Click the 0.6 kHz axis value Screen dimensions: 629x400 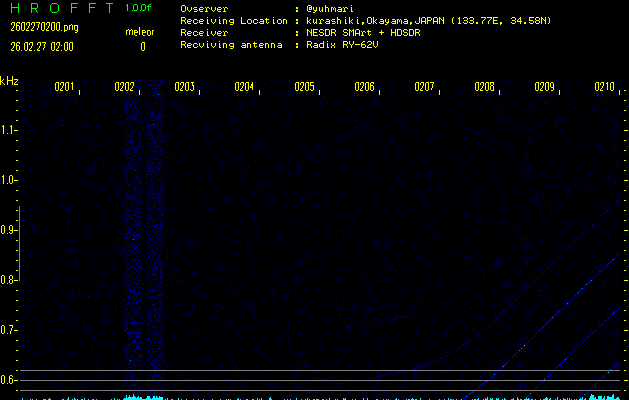(x=7, y=380)
